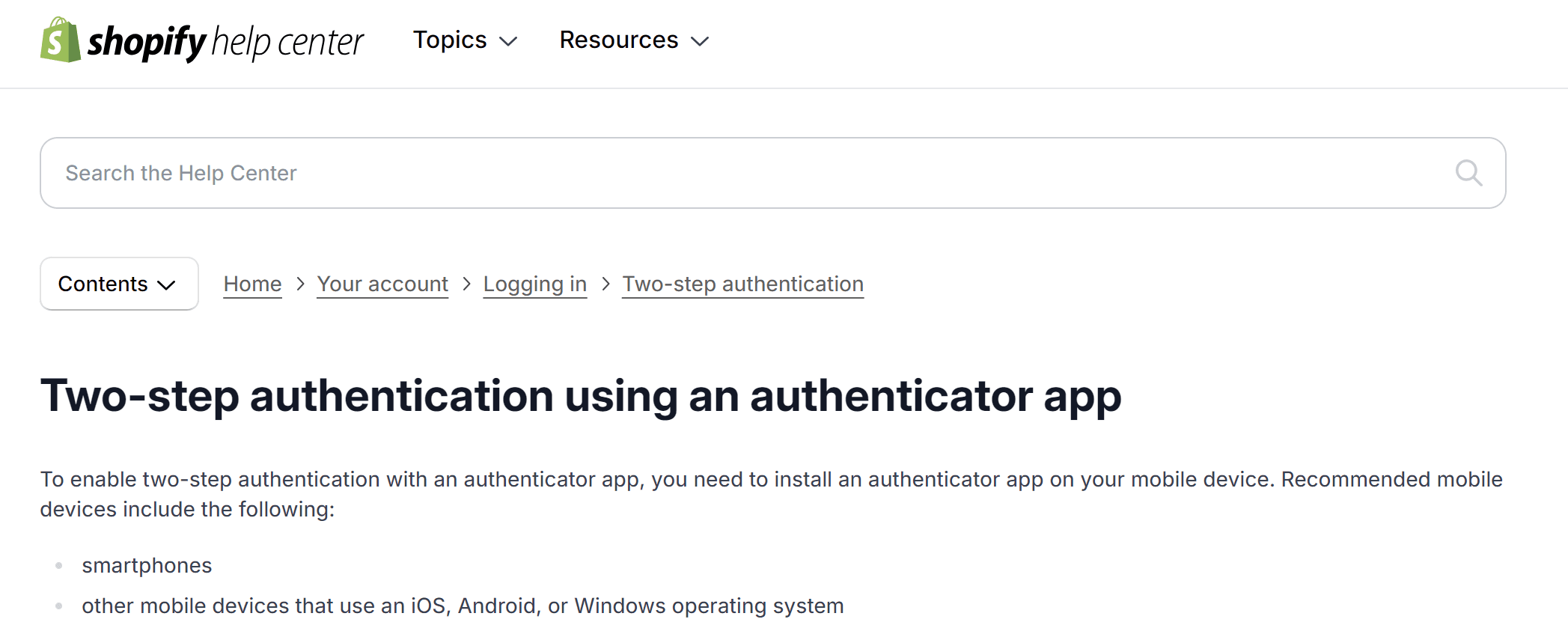This screenshot has height=637, width=1568.
Task: Click the intro paragraph about enabling two-step authentication
Action: pyautogui.click(x=771, y=494)
